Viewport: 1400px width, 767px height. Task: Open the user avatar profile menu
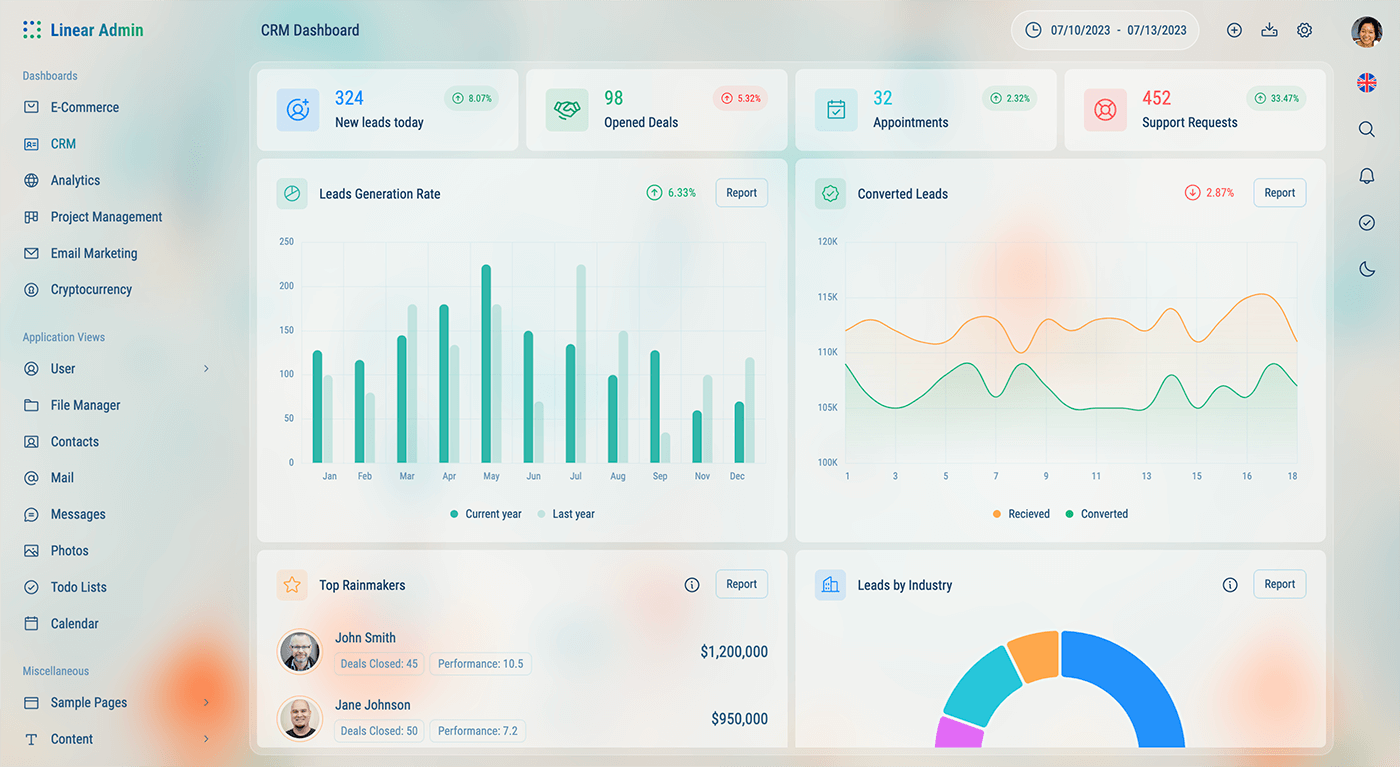[x=1367, y=32]
